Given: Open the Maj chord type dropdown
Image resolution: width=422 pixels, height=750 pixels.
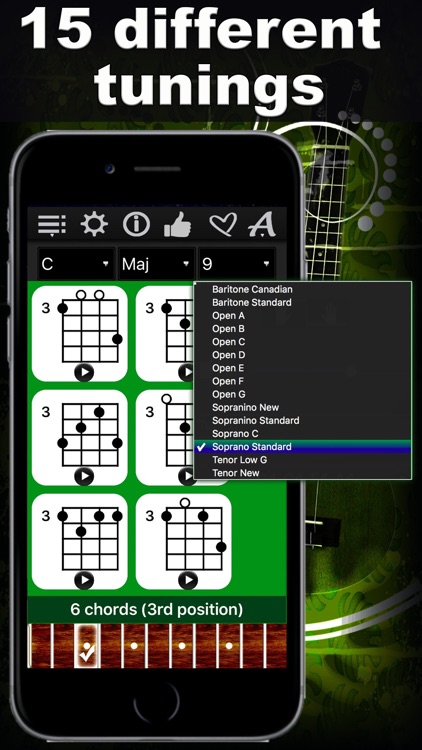Looking at the screenshot, I should pyautogui.click(x=156, y=264).
